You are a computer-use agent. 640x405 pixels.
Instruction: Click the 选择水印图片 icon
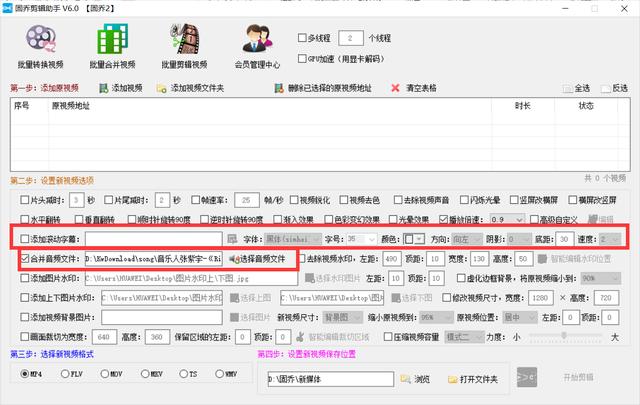click(x=310, y=278)
